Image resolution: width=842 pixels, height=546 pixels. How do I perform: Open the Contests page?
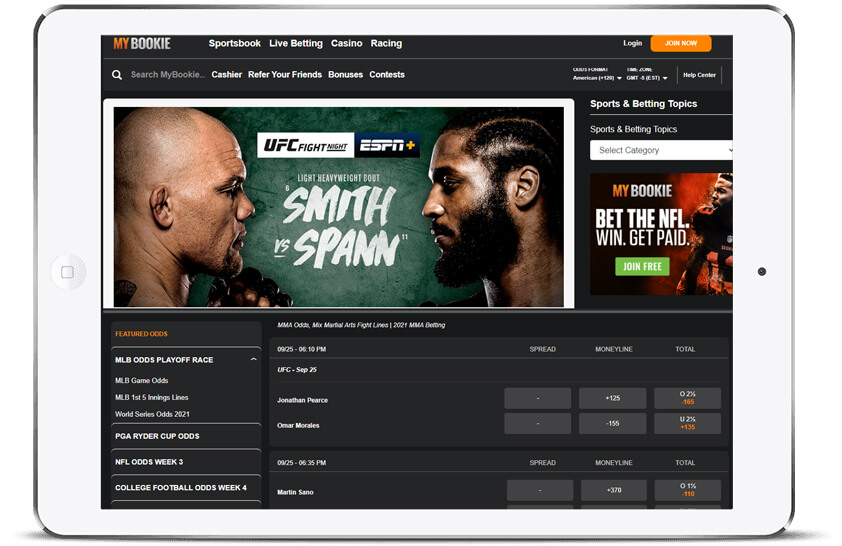(x=387, y=75)
